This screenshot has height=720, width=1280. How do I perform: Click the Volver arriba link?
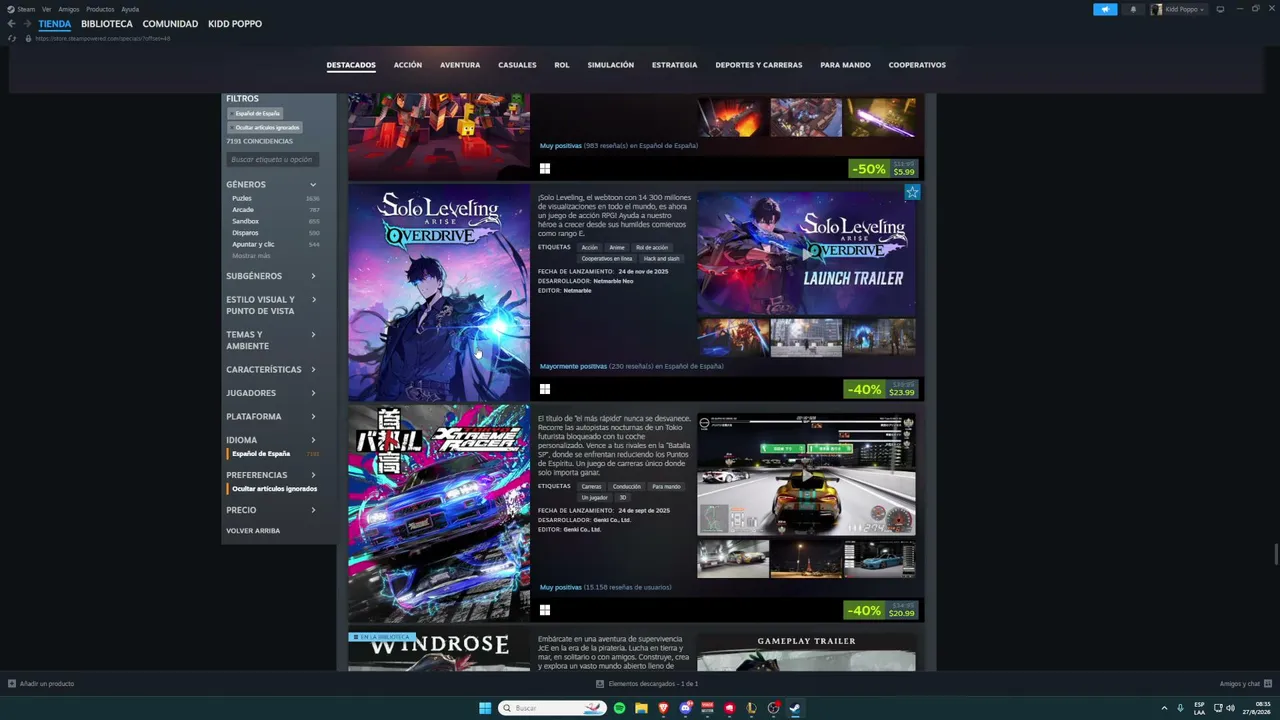pos(253,531)
